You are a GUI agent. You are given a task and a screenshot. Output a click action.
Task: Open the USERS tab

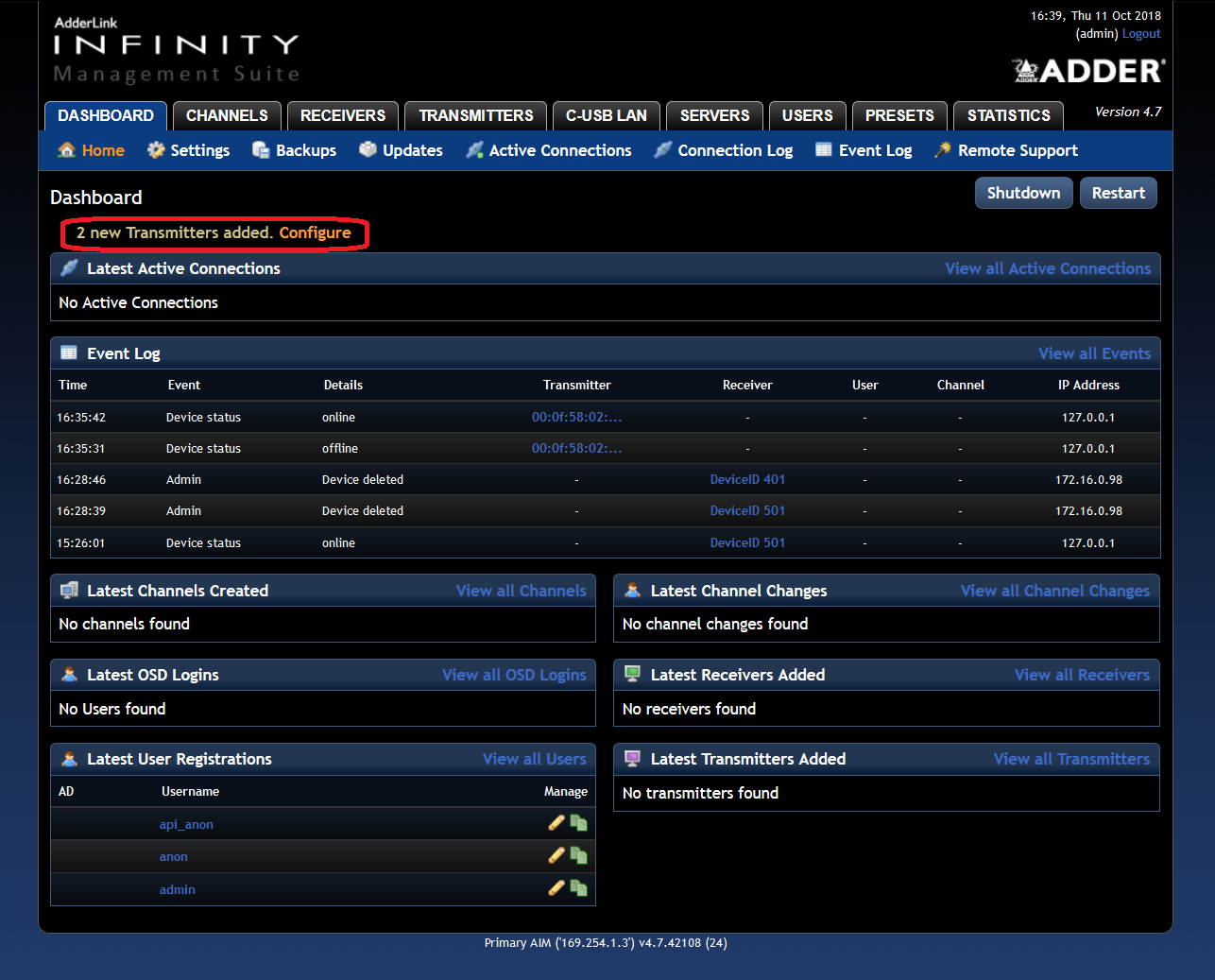point(808,115)
